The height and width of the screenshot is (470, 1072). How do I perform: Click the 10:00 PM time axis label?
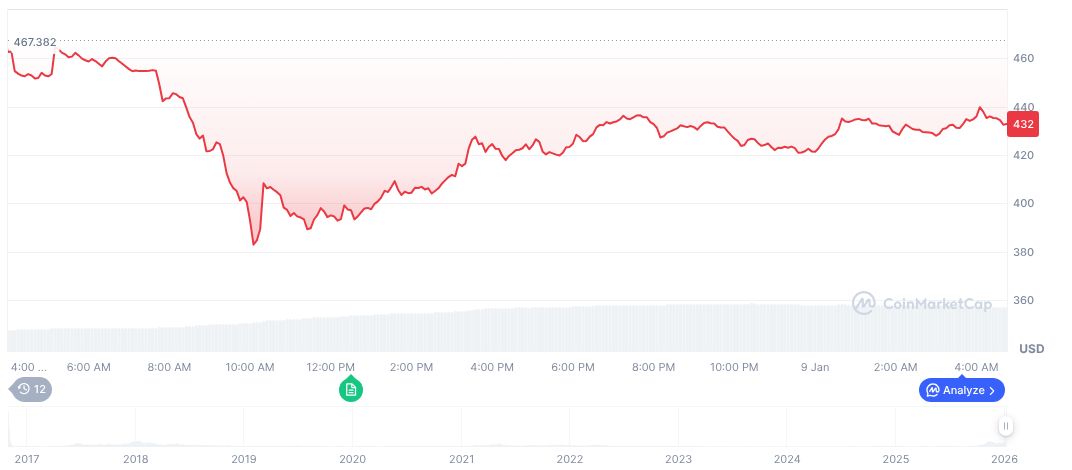click(x=734, y=367)
